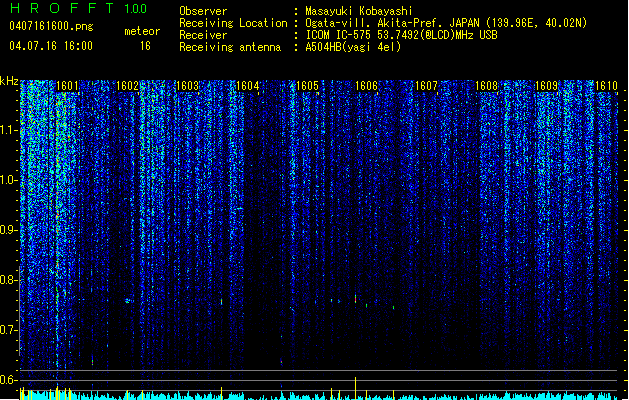The image size is (629, 400).
Task: Select the filename 0407161600.png
Action: tap(51, 26)
